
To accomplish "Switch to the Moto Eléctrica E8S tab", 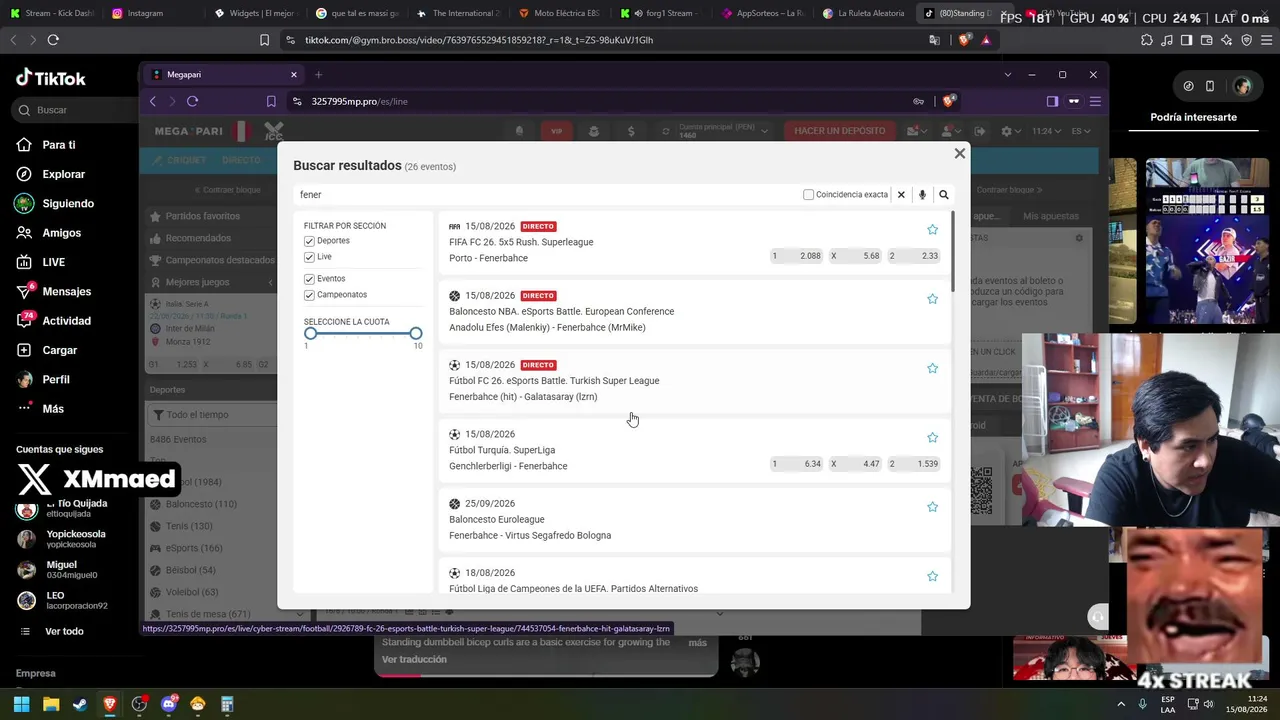I will coord(558,13).
